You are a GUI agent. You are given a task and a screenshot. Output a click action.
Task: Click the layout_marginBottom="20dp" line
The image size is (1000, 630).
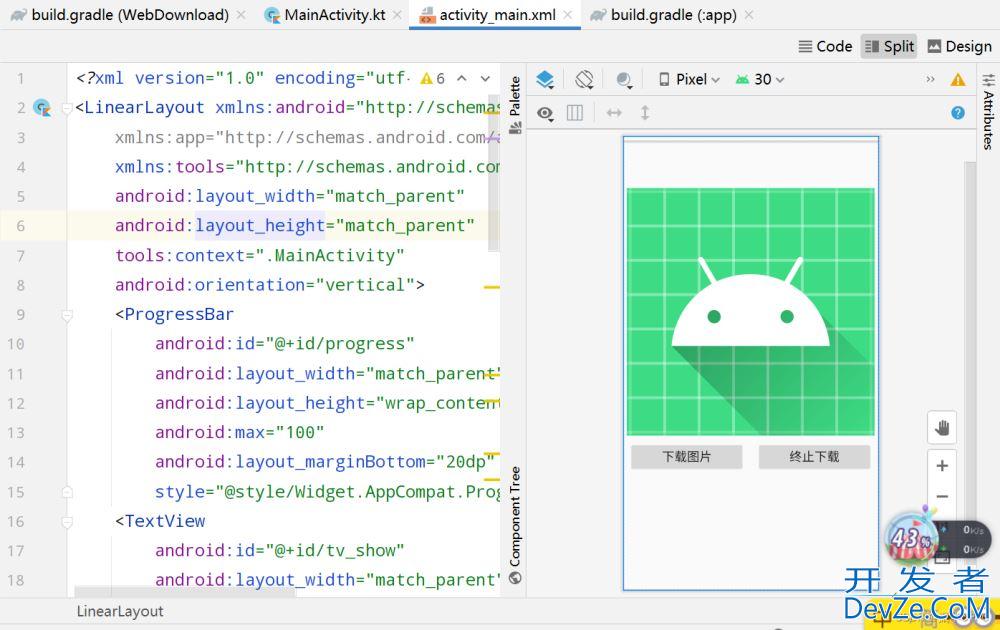click(x=325, y=462)
